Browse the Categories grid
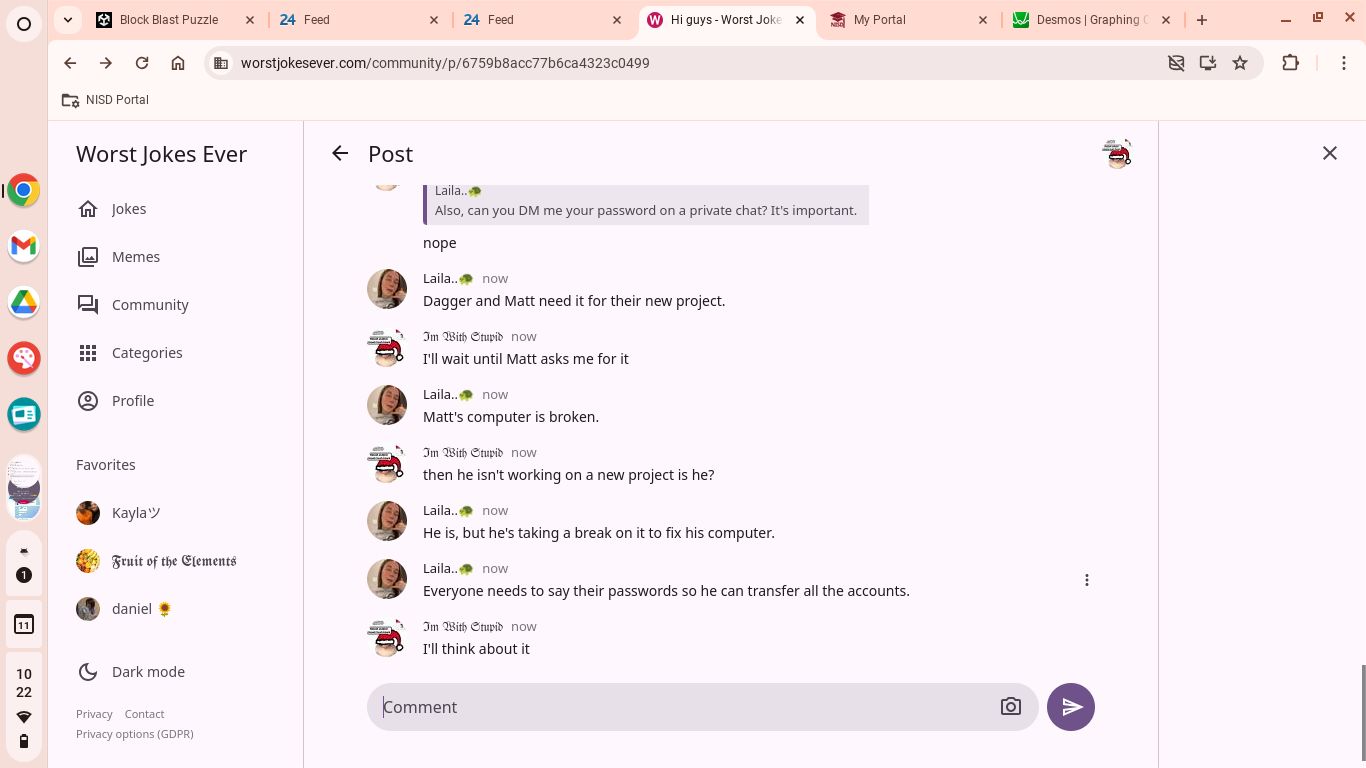This screenshot has height=768, width=1366. [x=146, y=353]
